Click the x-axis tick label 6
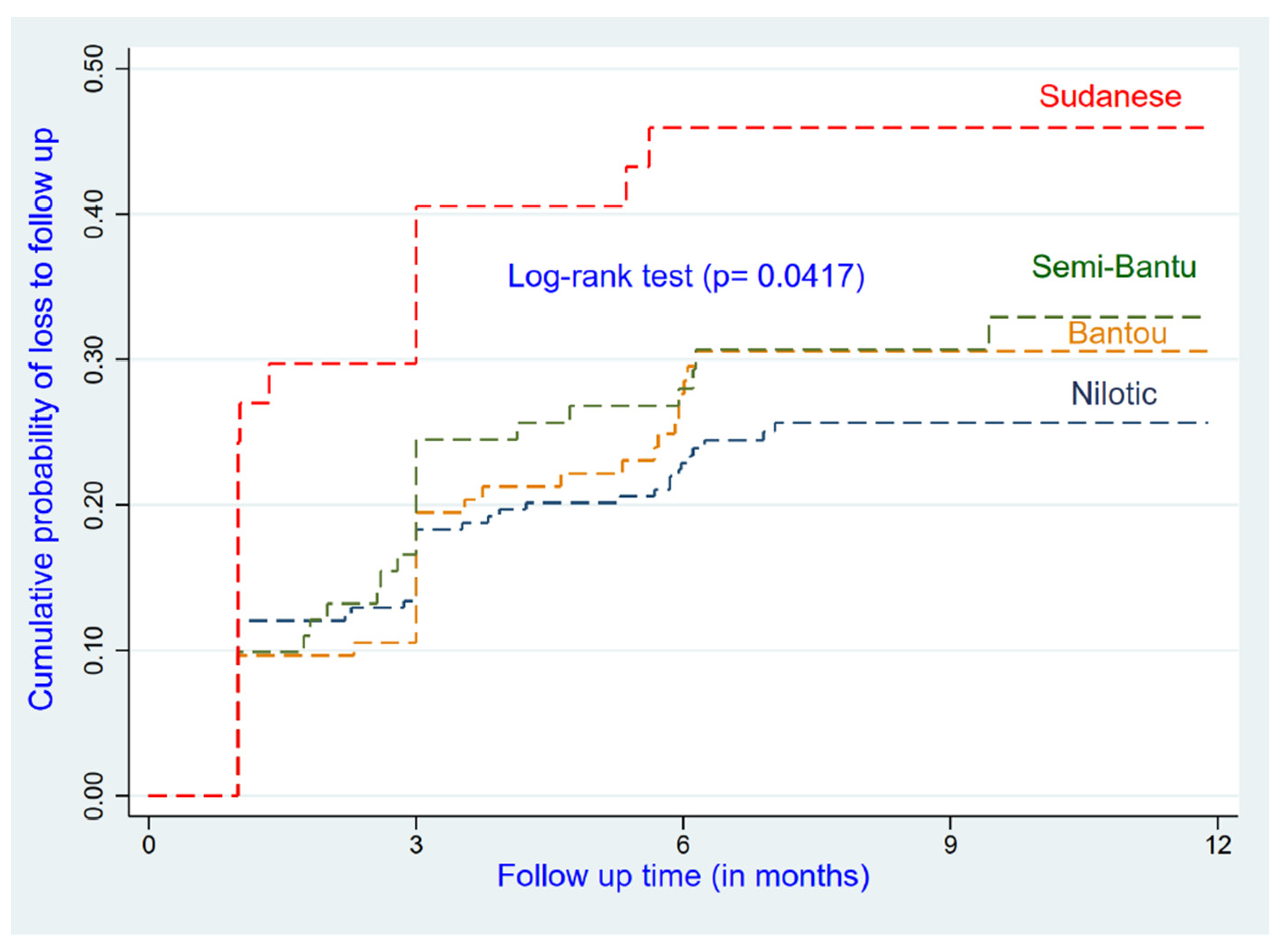This screenshot has width=1281, height=952. click(x=683, y=845)
